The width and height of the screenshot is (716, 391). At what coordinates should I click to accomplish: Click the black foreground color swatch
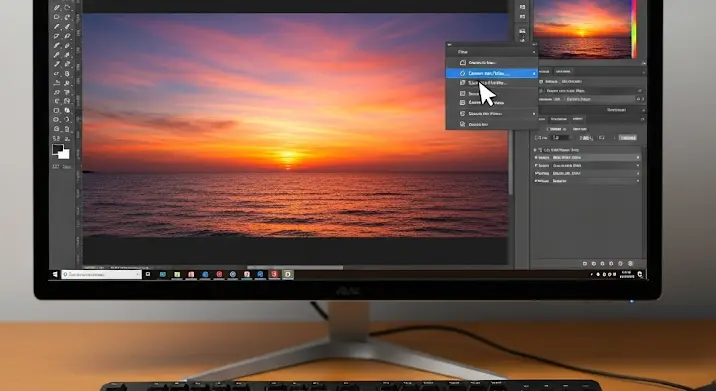(58, 149)
